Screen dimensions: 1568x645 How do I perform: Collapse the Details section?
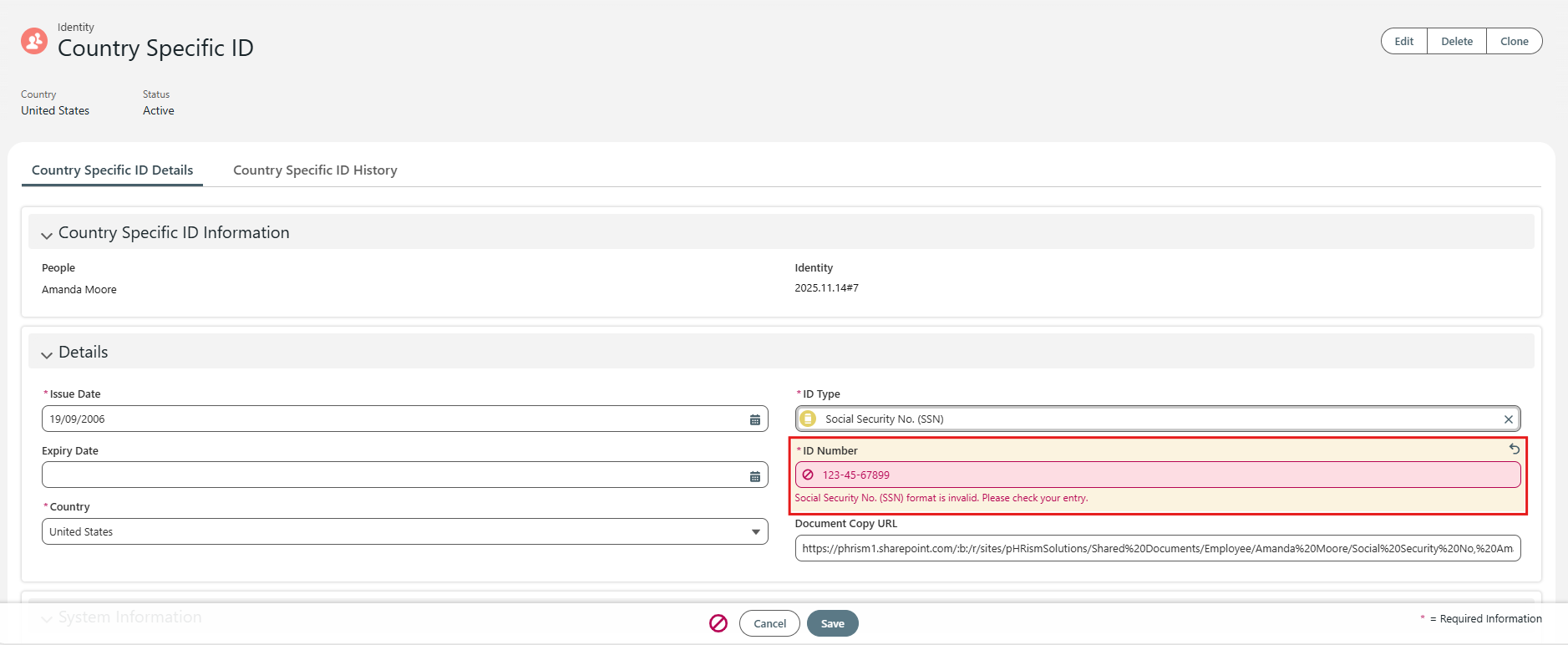click(47, 353)
